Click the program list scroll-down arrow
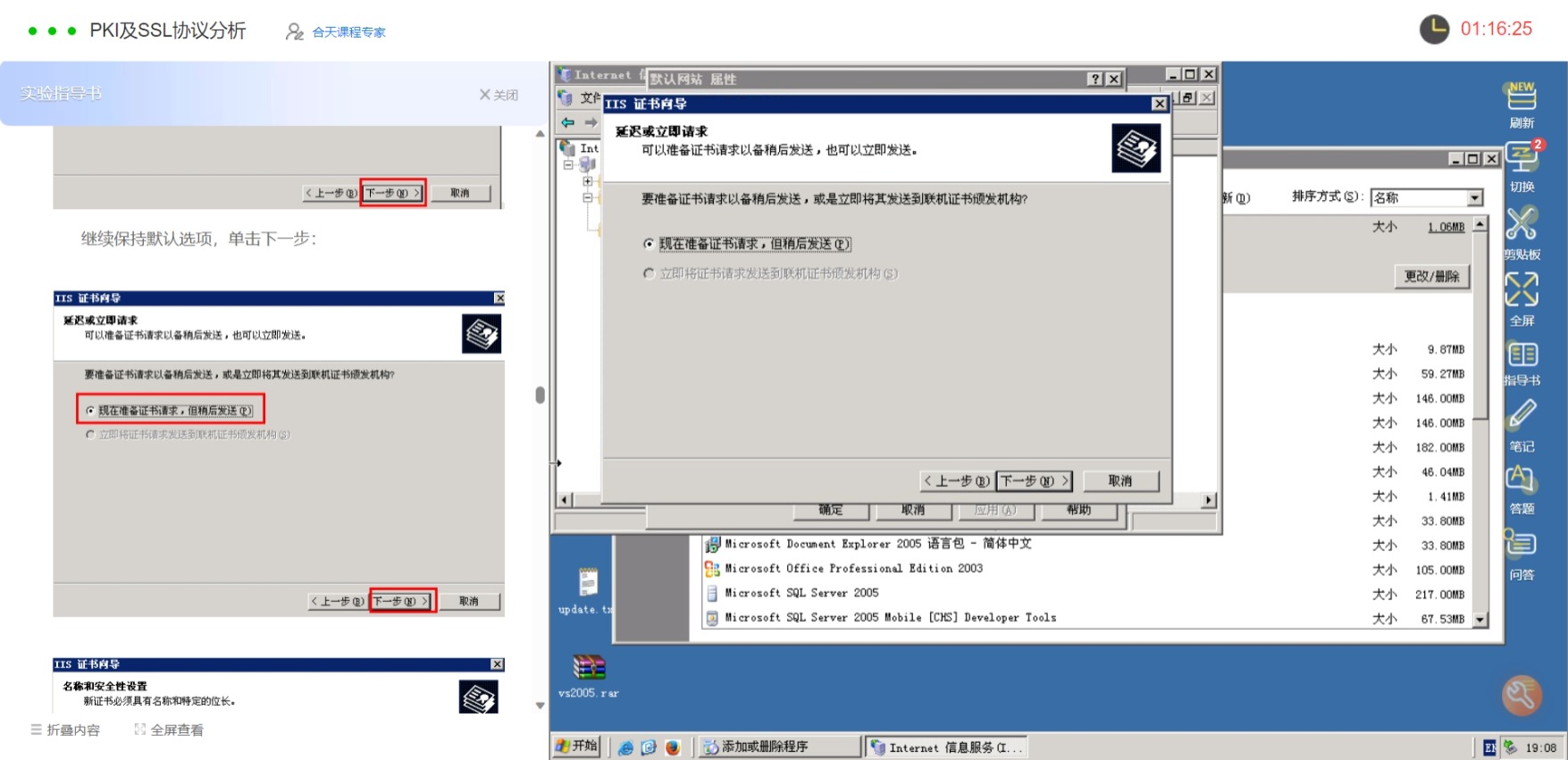The image size is (1568, 760). 1480,619
